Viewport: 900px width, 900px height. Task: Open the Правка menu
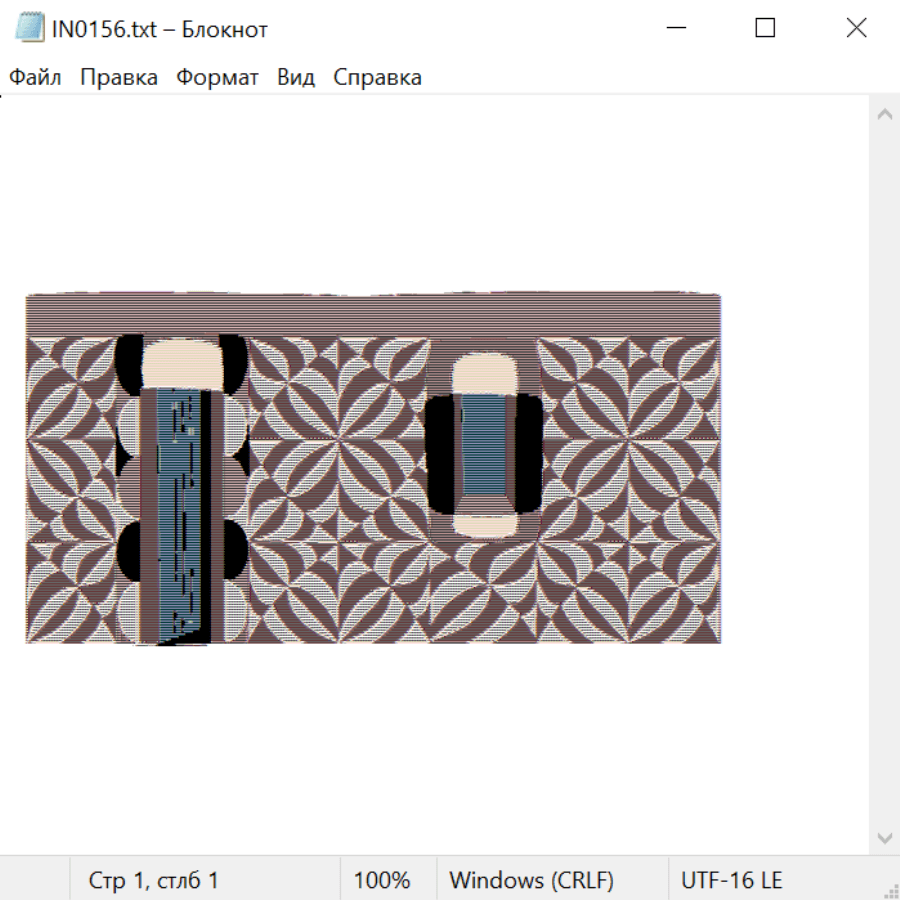pos(118,78)
